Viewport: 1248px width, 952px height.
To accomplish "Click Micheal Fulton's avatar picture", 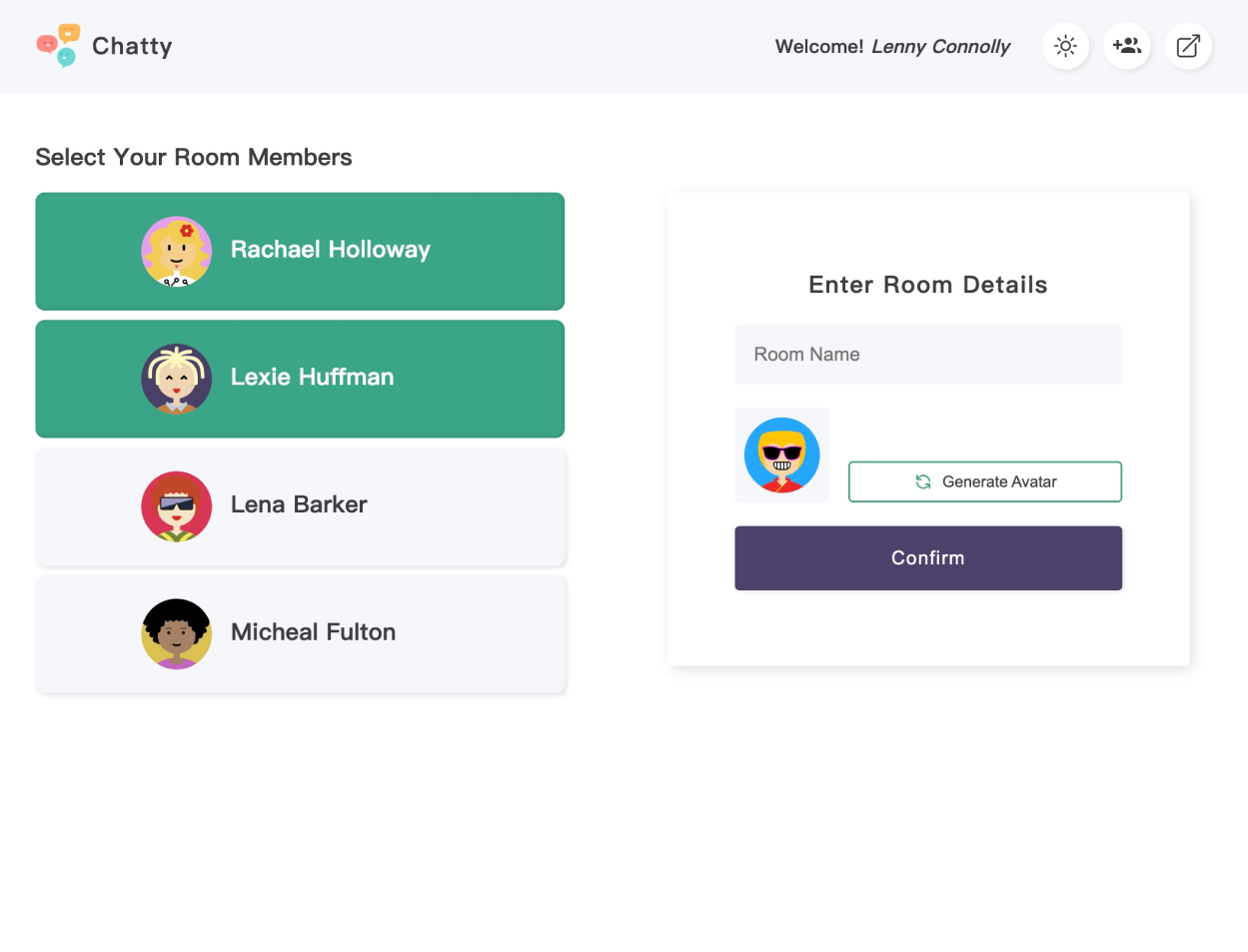I will 176,634.
